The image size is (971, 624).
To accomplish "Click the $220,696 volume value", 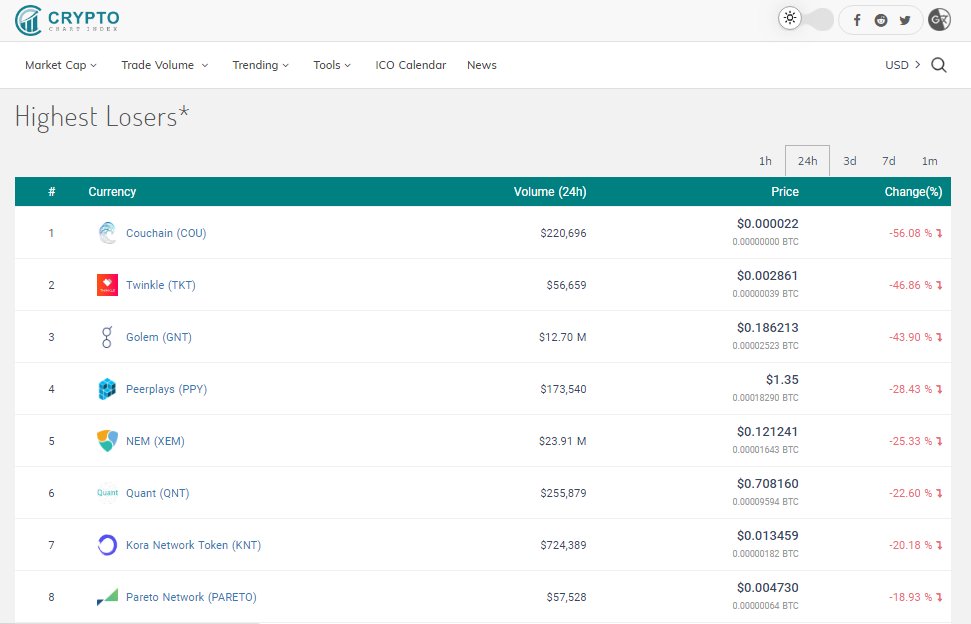I will 563,233.
